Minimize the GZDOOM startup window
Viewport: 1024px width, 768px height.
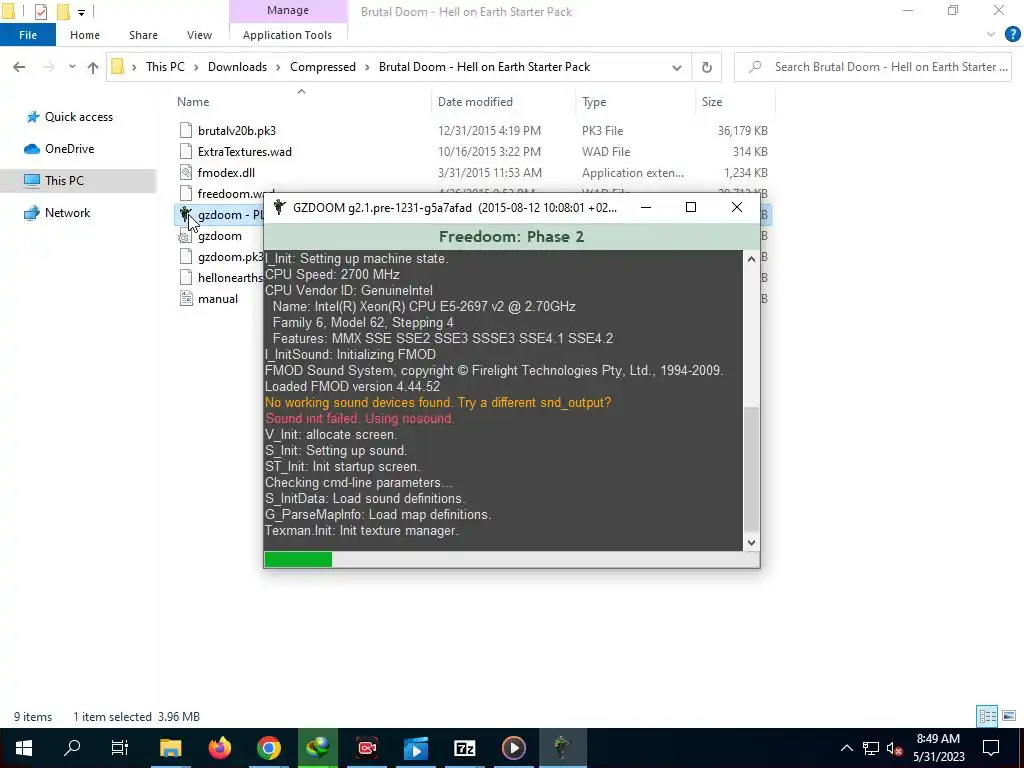pyautogui.click(x=646, y=208)
